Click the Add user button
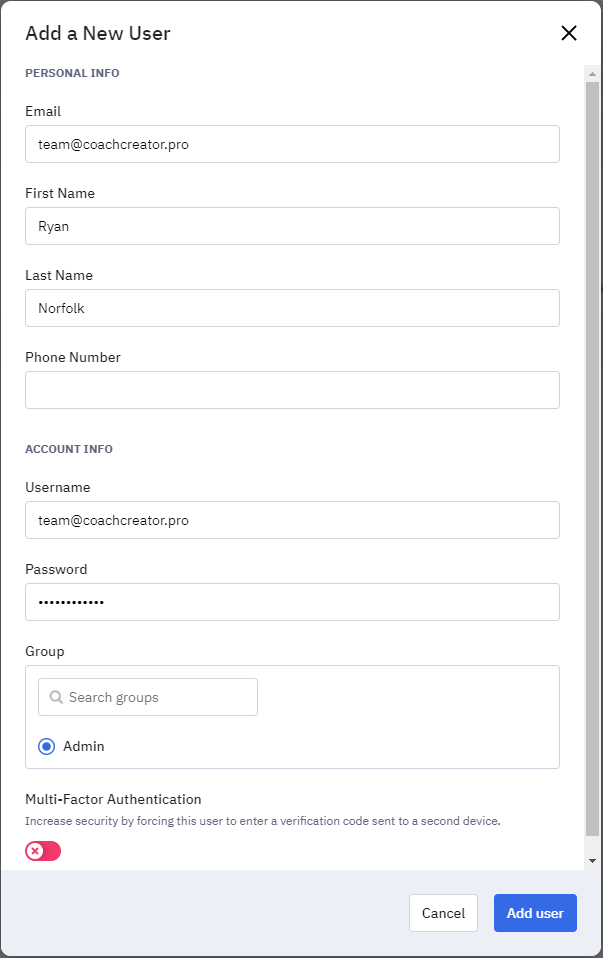 tap(535, 913)
